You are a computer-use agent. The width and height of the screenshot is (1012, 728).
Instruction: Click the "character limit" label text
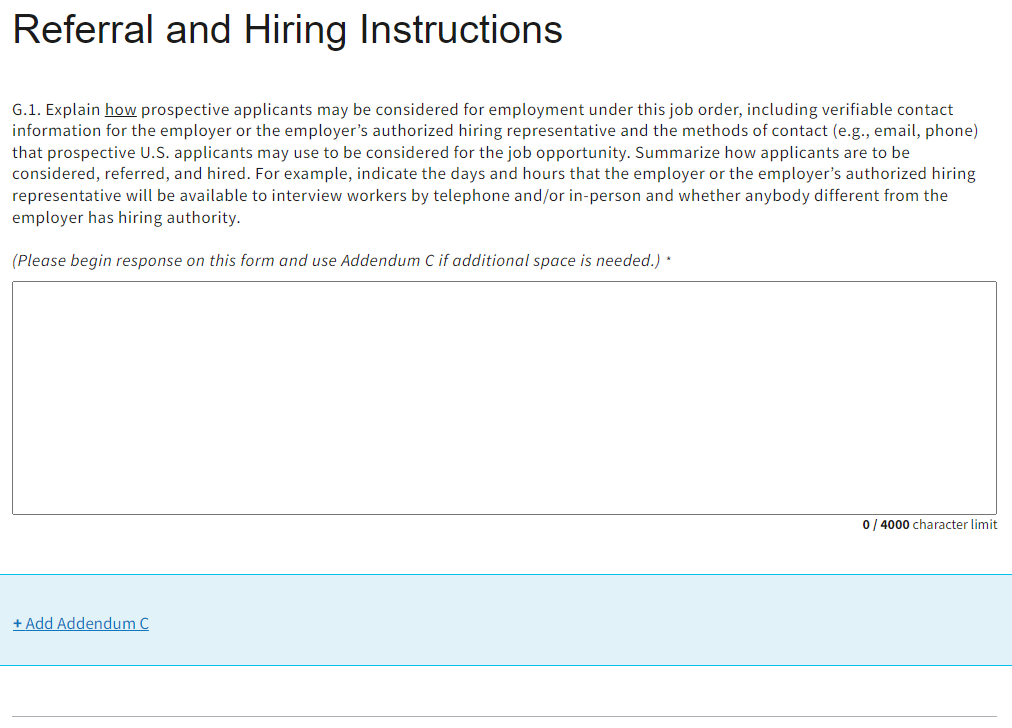pos(955,525)
